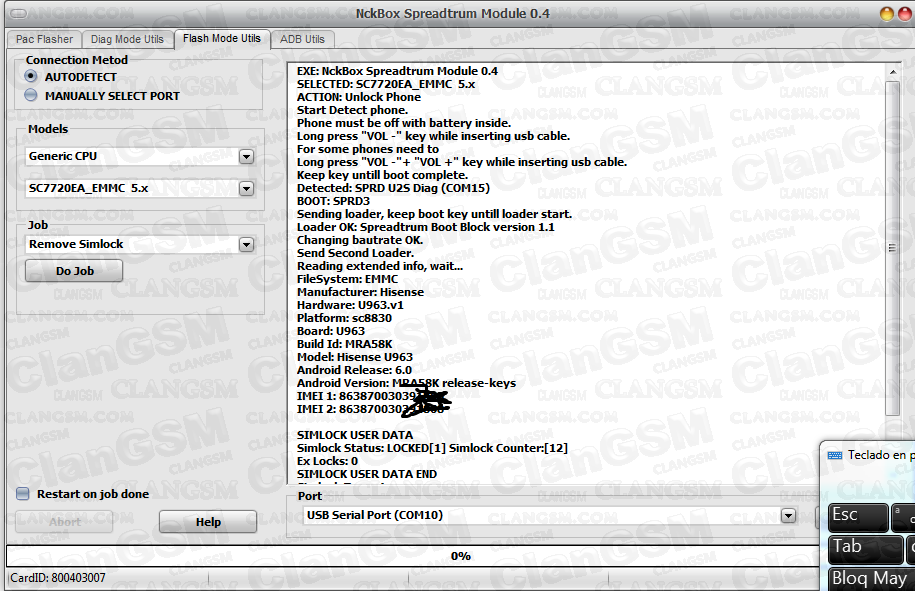Click the BOOT: SPRD3 log line
This screenshot has width=915, height=591.
click(333, 201)
